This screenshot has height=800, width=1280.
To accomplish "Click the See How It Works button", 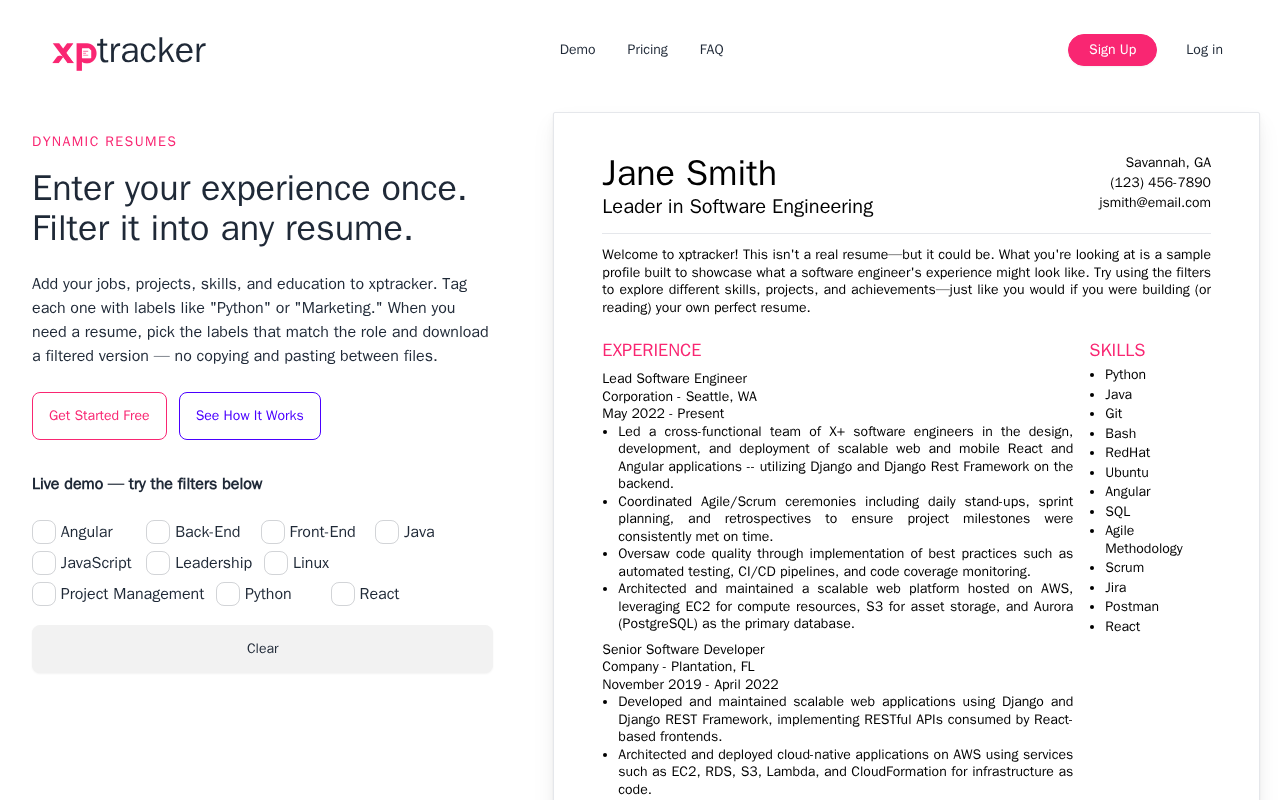I will [x=250, y=416].
